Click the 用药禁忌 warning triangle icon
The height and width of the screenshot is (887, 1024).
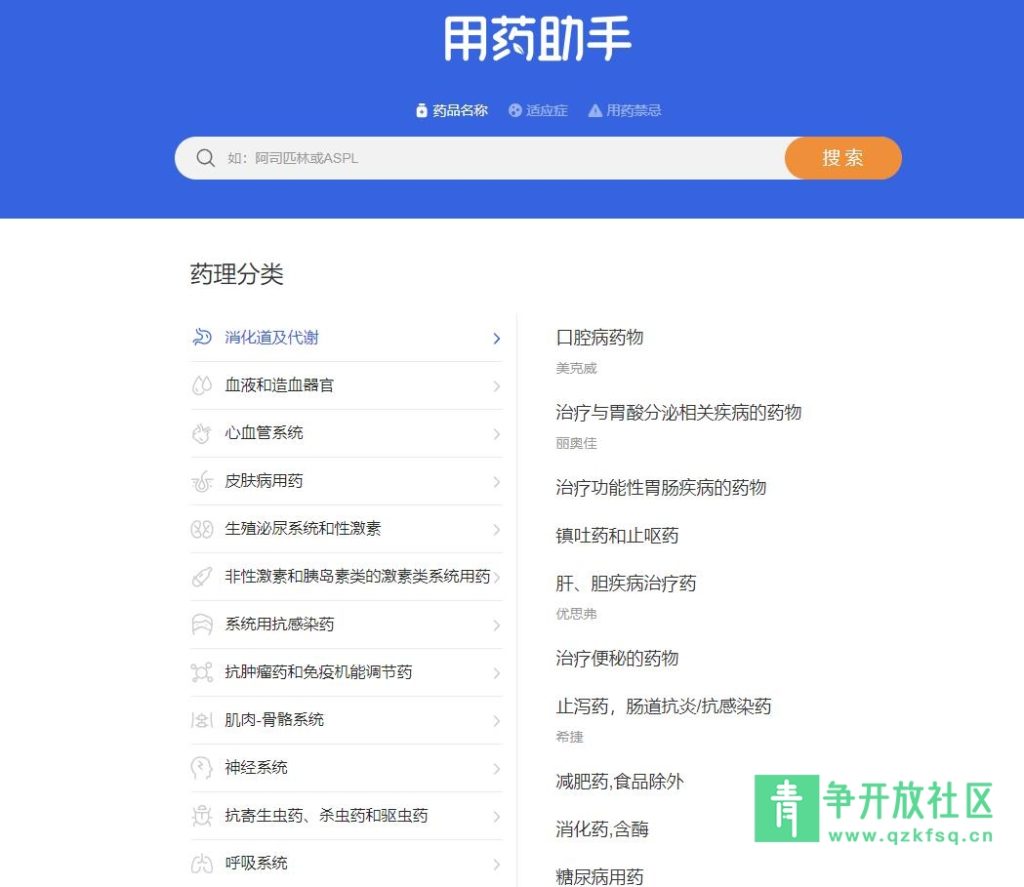point(595,110)
